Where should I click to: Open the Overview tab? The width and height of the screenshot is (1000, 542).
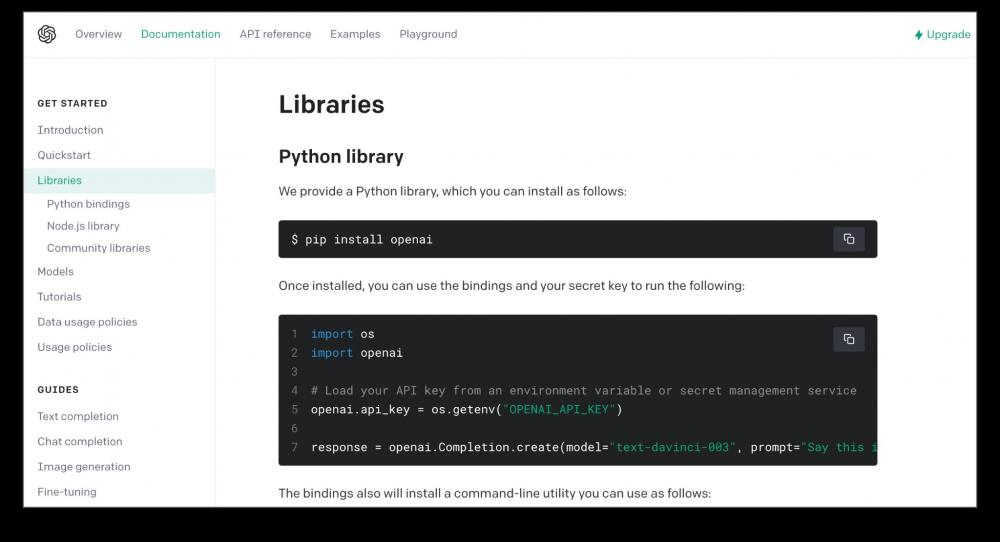98,34
